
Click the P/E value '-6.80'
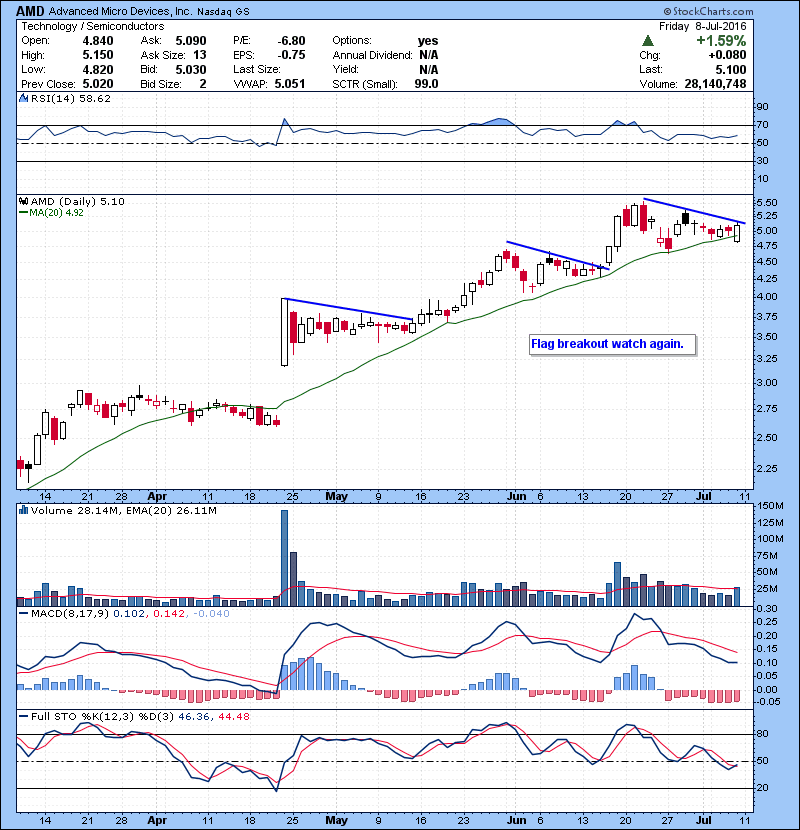click(x=292, y=41)
